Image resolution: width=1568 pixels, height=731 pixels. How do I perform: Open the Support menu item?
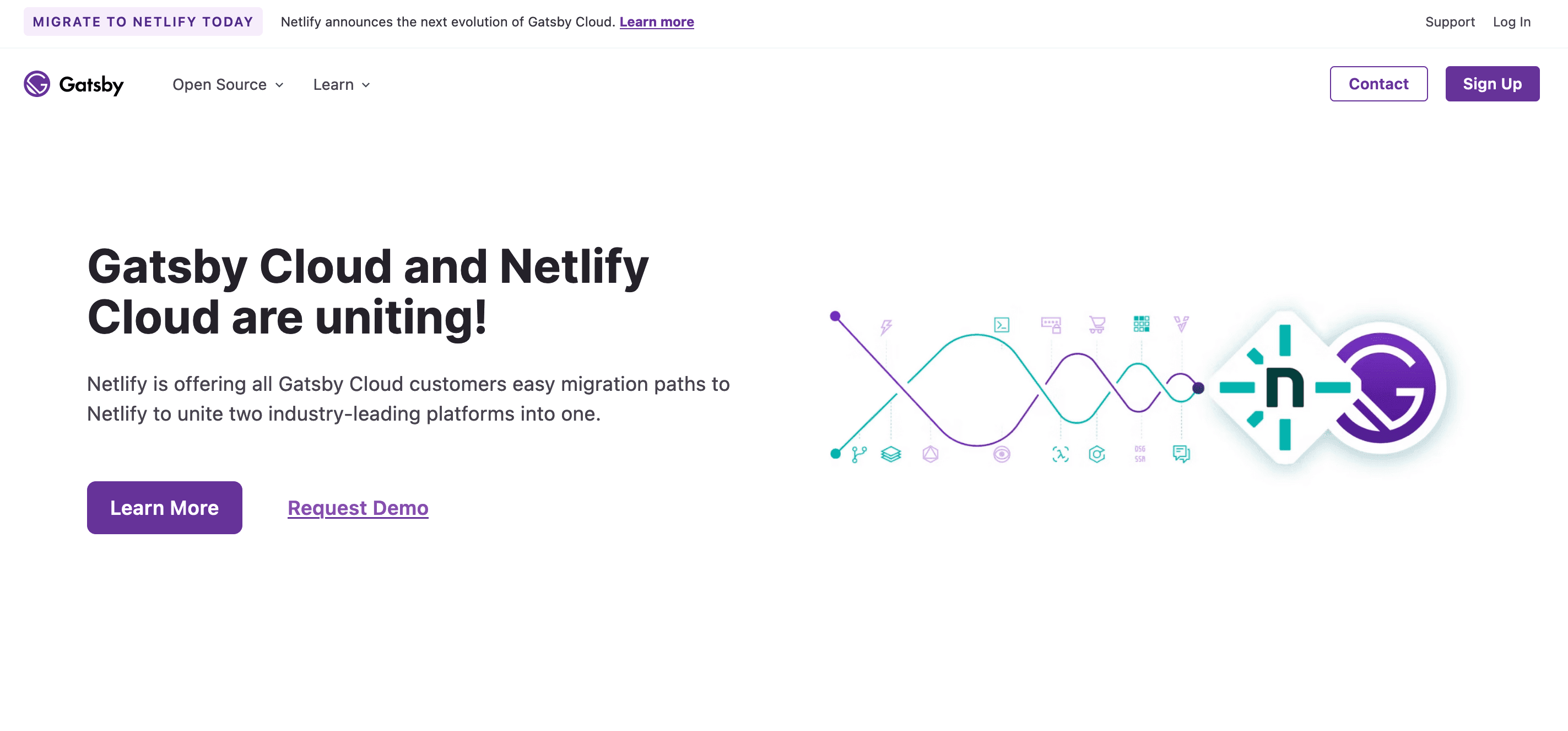pos(1450,21)
